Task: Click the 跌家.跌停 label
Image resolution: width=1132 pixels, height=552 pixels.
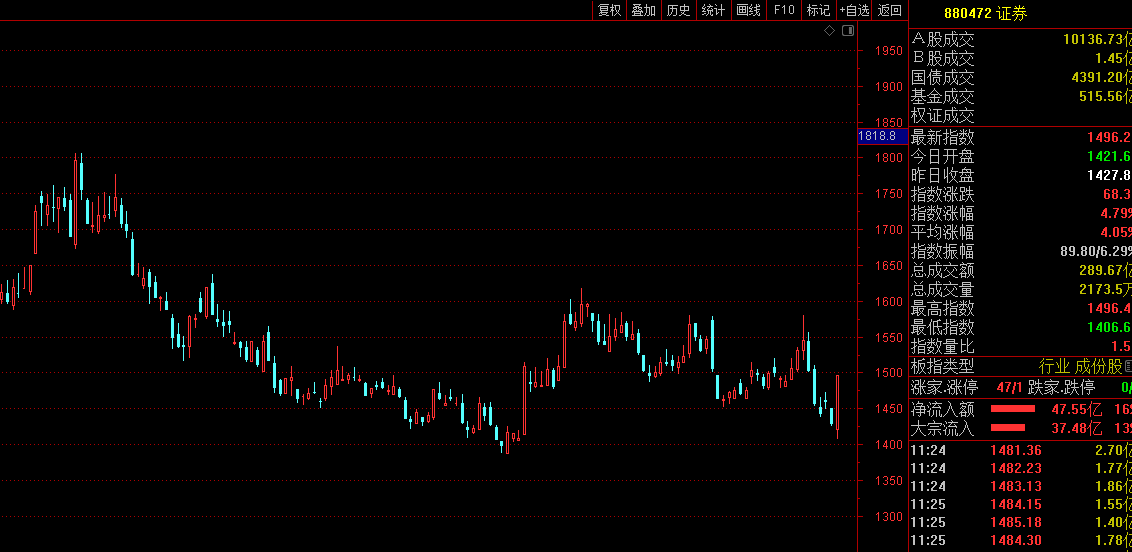Action: 1061,388
